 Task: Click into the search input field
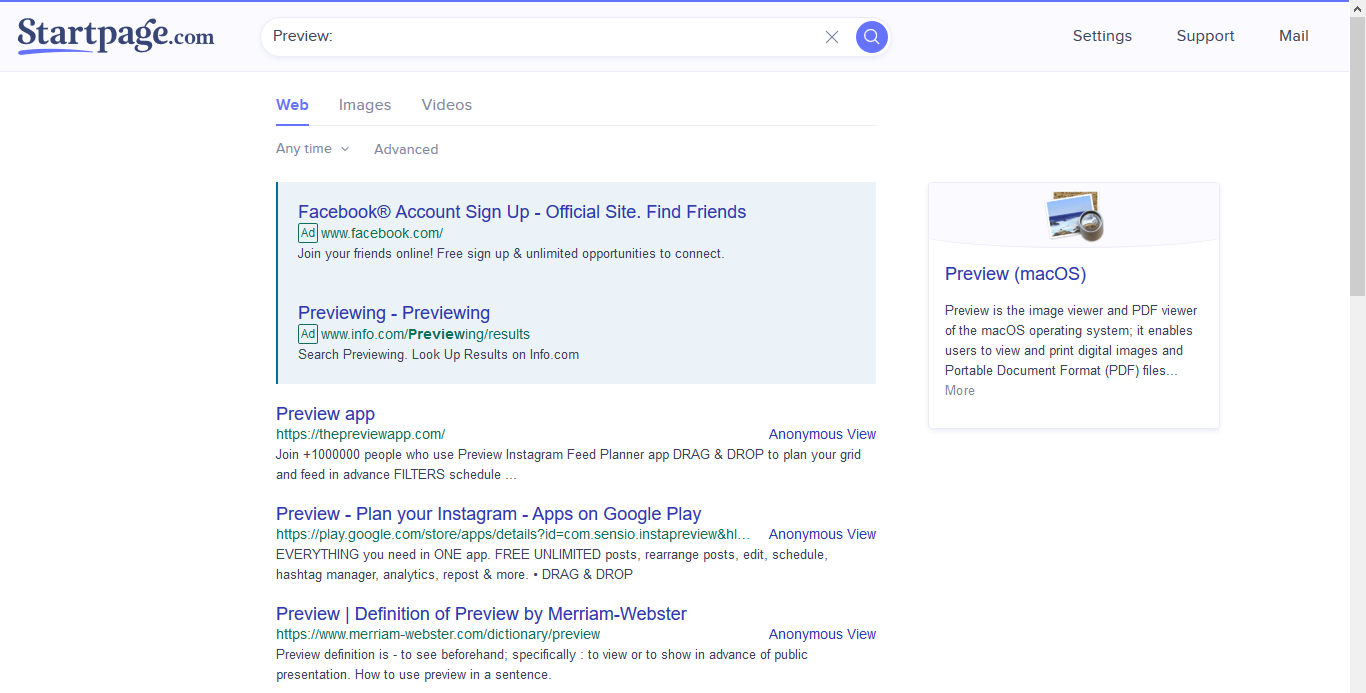click(540, 37)
